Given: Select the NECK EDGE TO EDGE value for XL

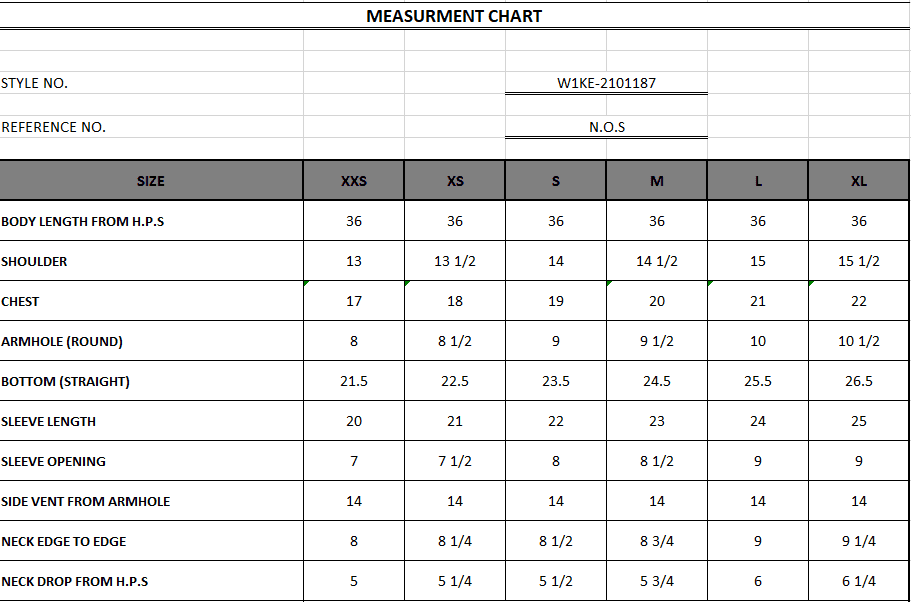Looking at the screenshot, I should (859, 541).
